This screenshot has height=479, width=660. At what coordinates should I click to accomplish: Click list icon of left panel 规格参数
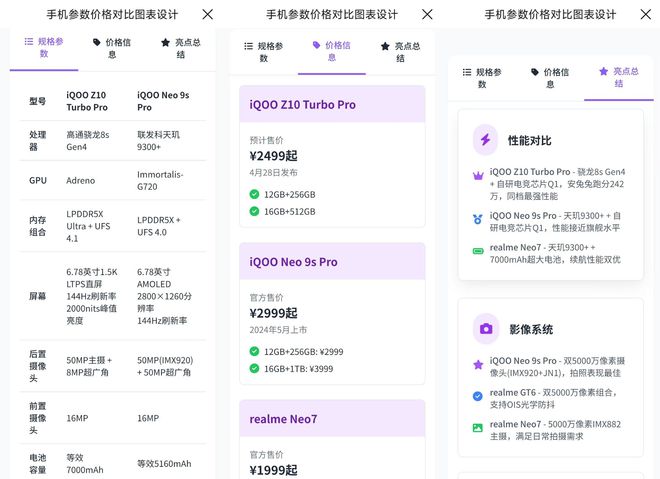29,41
